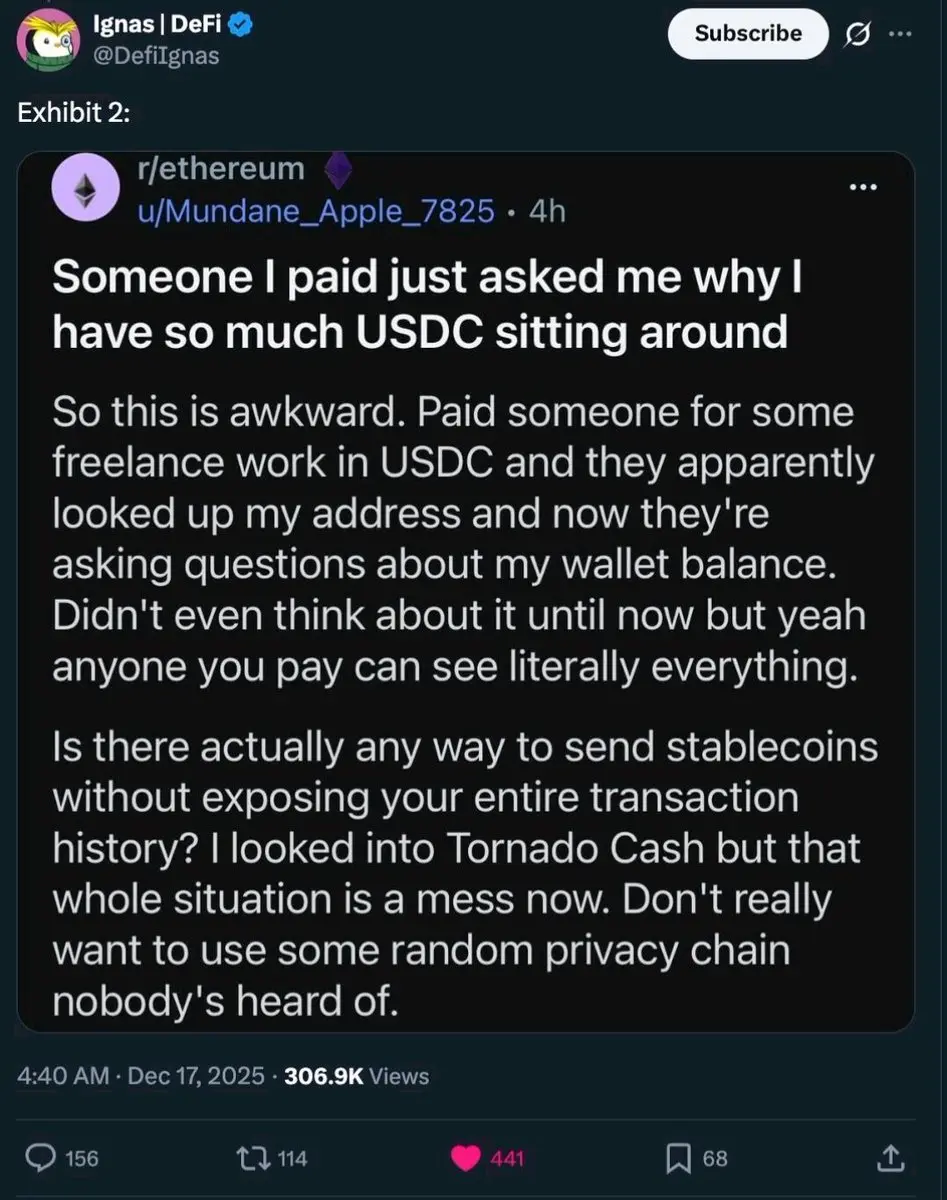Image resolution: width=947 pixels, height=1200 pixels.
Task: Click the purple Ethereum diamond emoji
Action: [x=340, y=171]
